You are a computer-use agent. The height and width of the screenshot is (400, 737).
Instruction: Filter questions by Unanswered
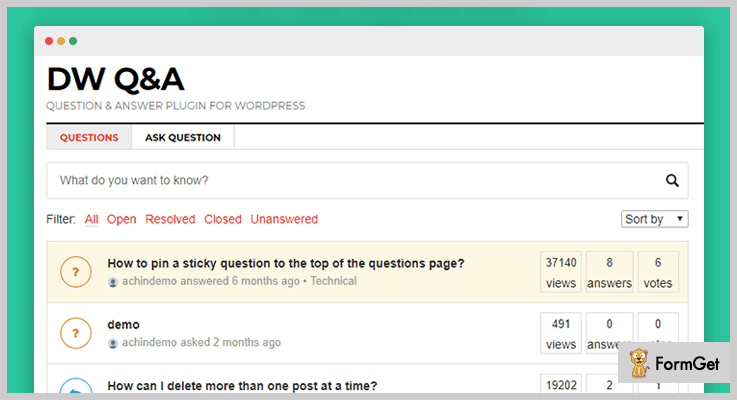(x=284, y=219)
